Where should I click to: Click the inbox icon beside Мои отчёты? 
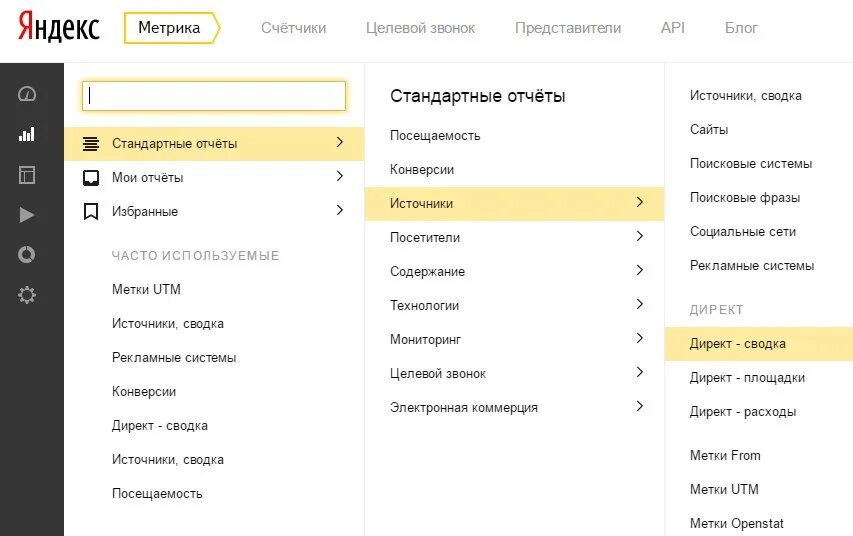[x=91, y=177]
